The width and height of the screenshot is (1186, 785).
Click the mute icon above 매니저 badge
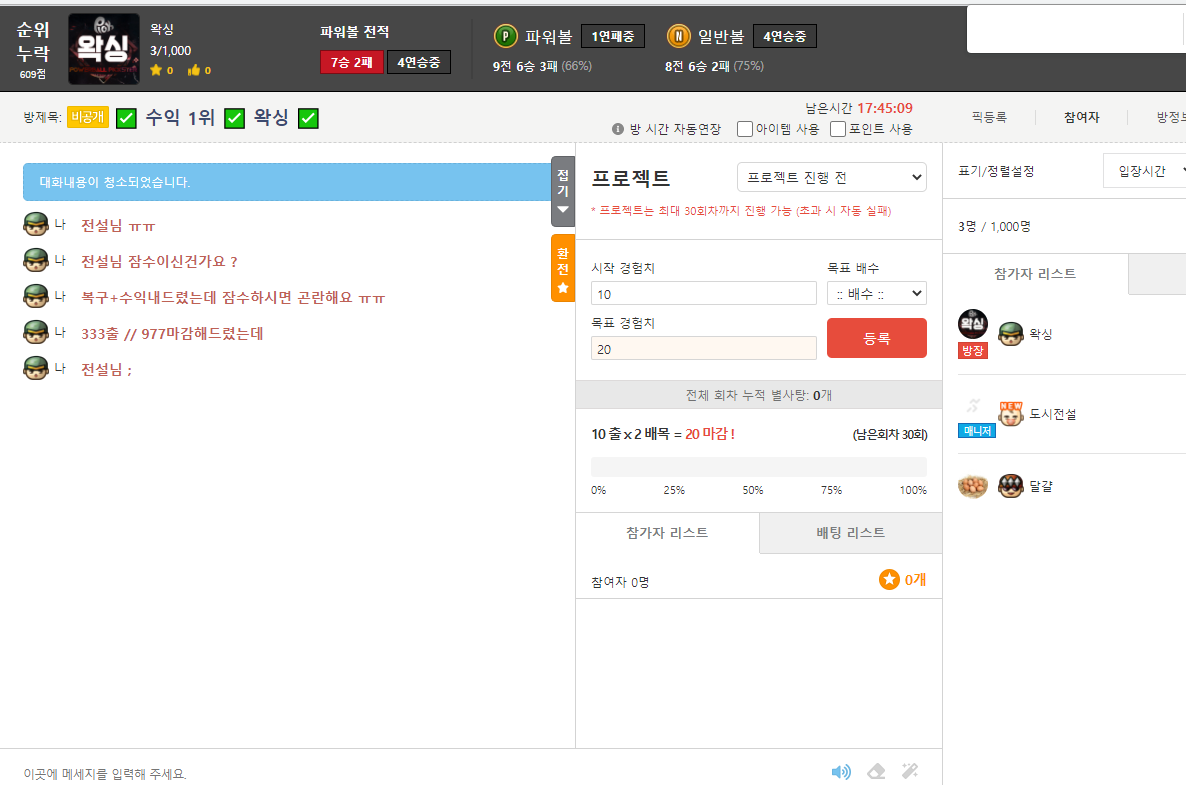tap(973, 405)
